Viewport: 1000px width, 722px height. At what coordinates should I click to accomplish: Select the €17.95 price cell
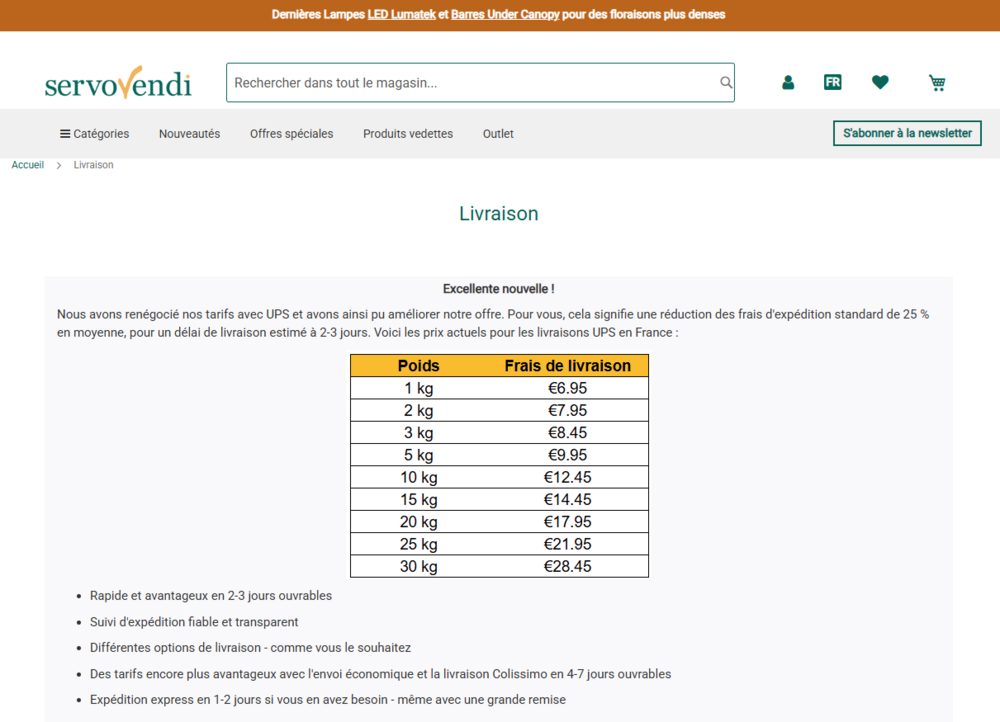click(568, 522)
